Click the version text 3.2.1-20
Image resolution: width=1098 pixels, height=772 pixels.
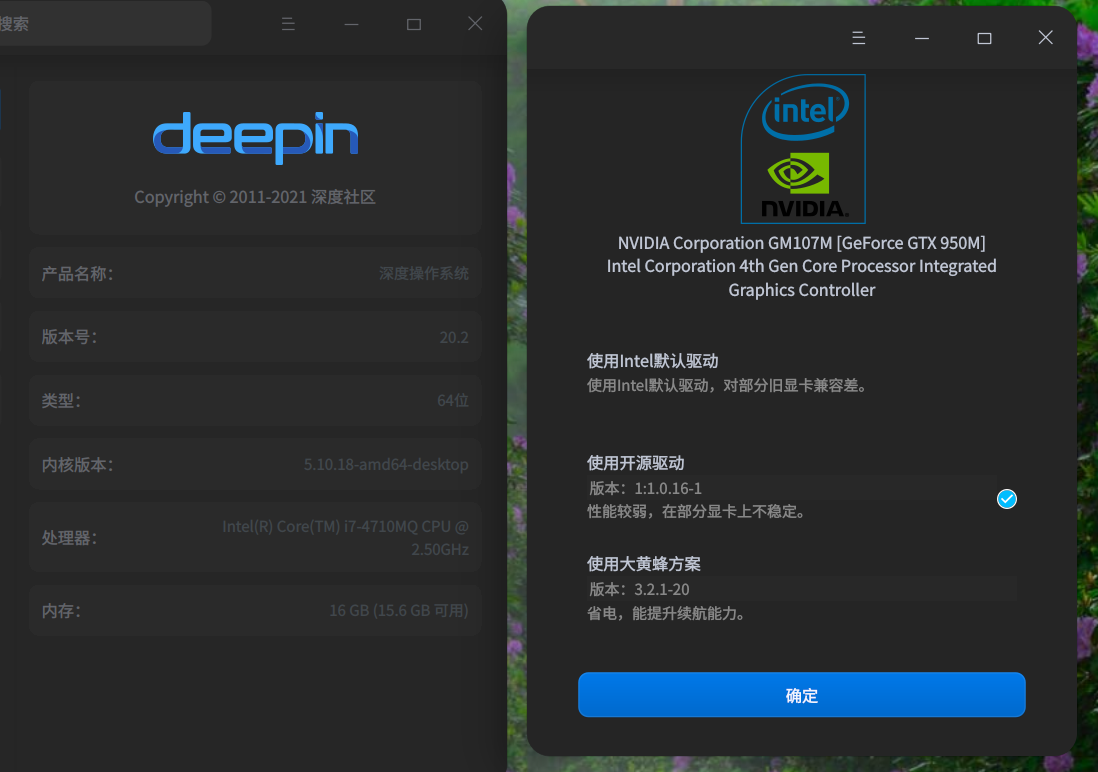click(x=662, y=589)
